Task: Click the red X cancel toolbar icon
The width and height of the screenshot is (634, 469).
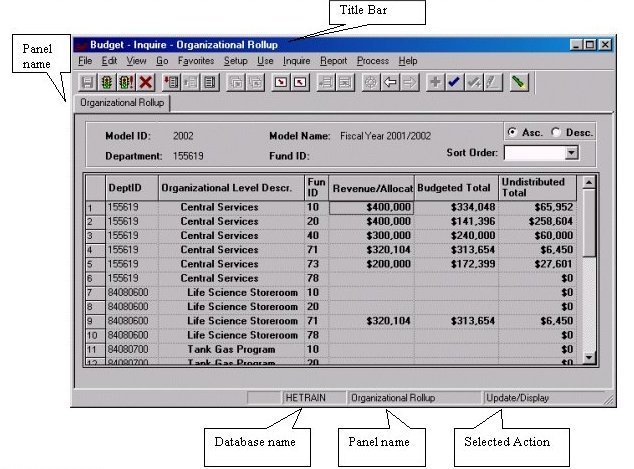Action: pyautogui.click(x=145, y=82)
